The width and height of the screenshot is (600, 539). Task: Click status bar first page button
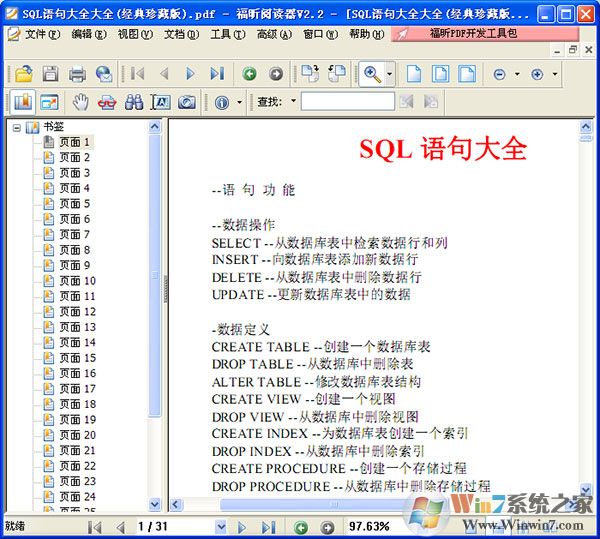(x=94, y=527)
